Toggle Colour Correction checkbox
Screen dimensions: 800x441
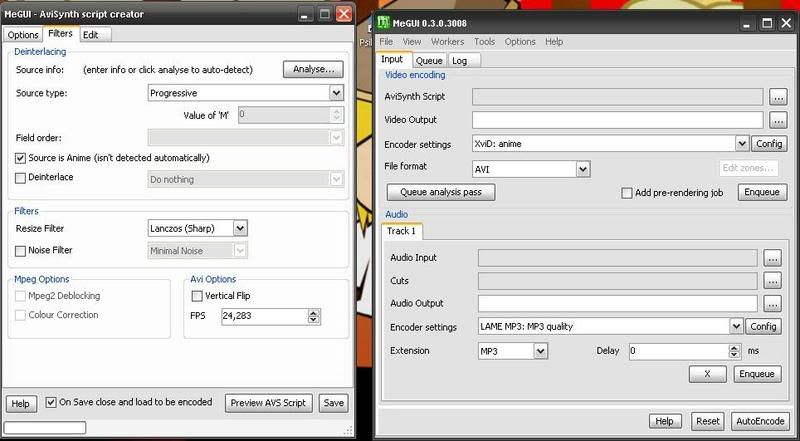click(x=20, y=315)
